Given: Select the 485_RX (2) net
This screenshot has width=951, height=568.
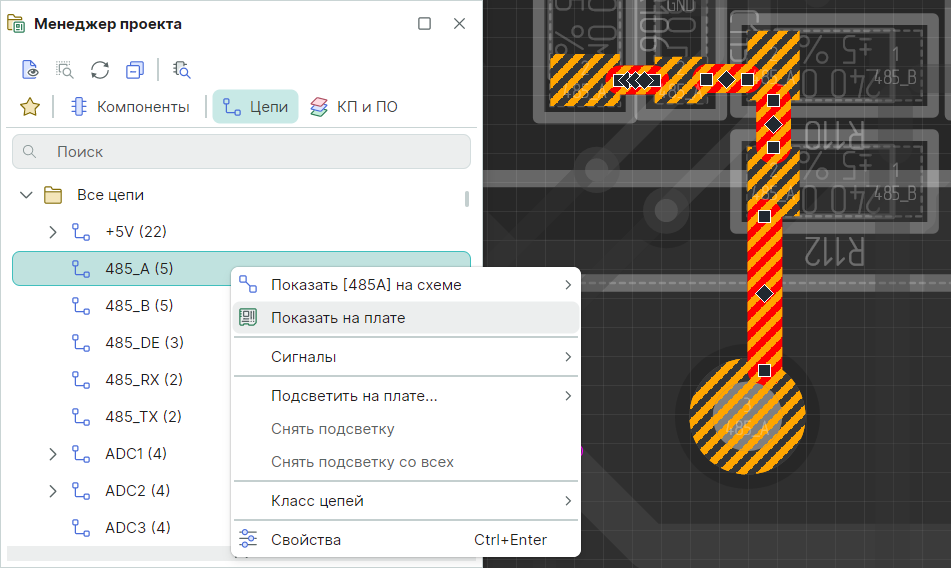Looking at the screenshot, I should tap(144, 379).
